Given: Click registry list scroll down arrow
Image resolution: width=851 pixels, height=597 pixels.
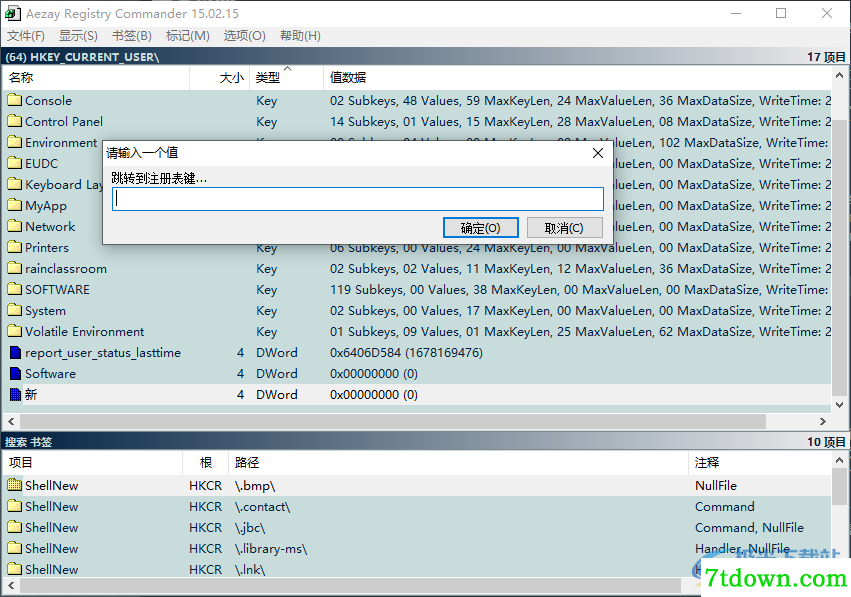Looking at the screenshot, I should tap(839, 405).
